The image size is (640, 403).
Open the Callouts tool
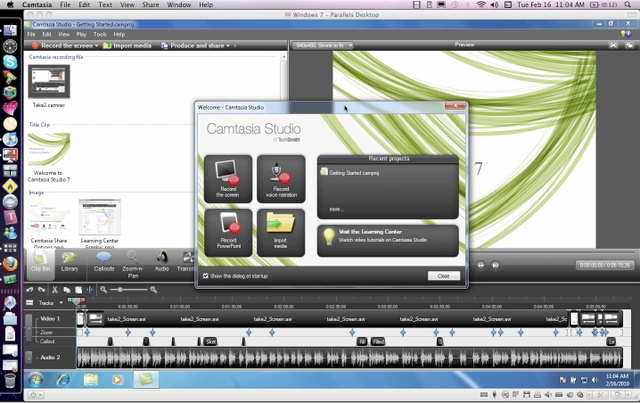point(104,261)
